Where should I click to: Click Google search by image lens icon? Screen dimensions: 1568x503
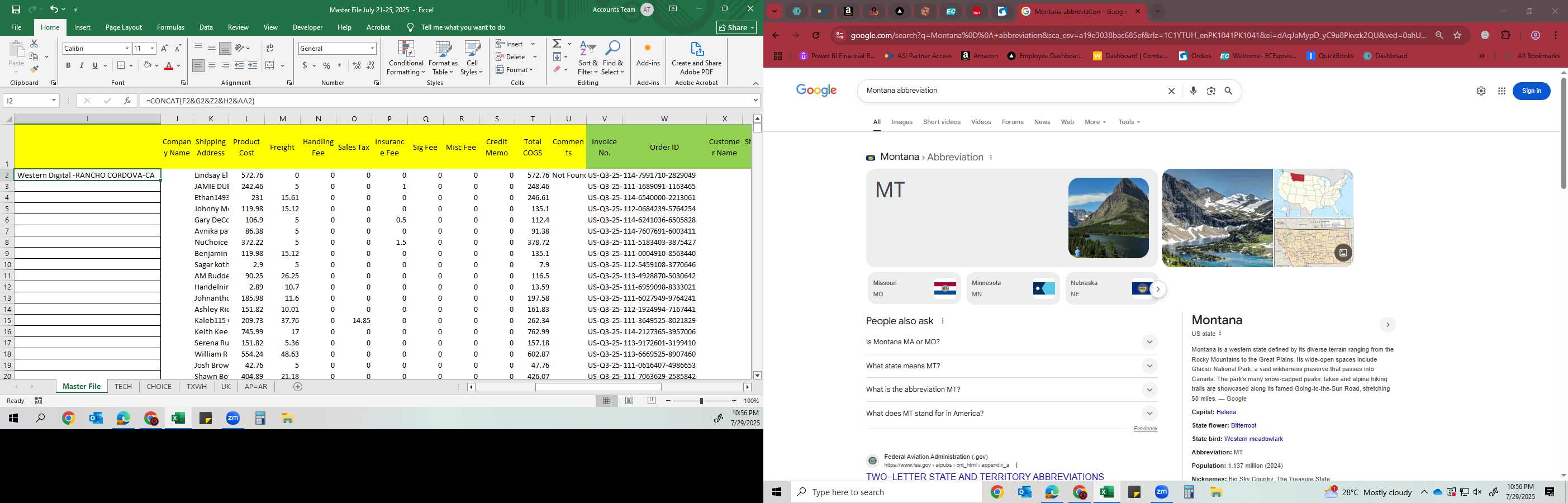click(x=1211, y=91)
